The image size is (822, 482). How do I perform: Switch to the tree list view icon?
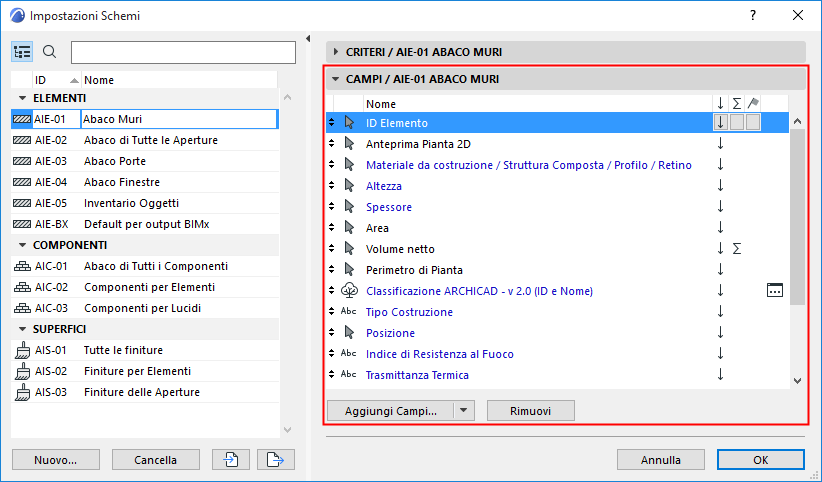pos(23,52)
